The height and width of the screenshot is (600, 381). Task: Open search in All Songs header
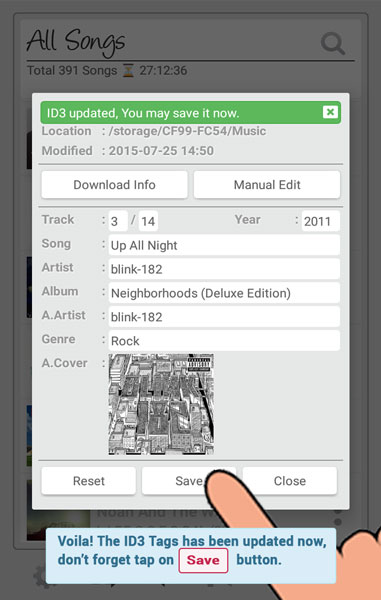click(x=333, y=44)
